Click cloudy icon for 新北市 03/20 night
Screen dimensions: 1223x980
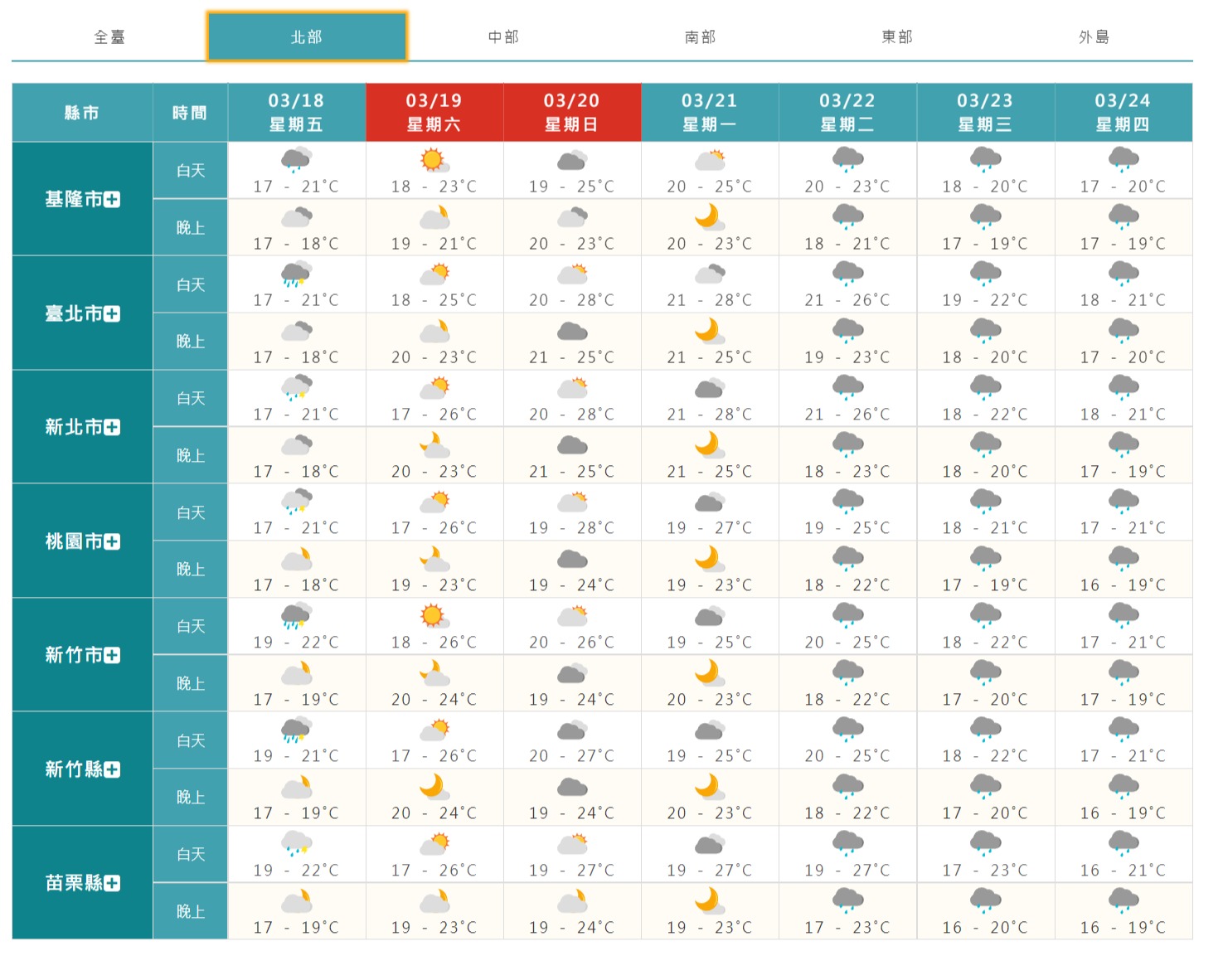click(x=571, y=445)
